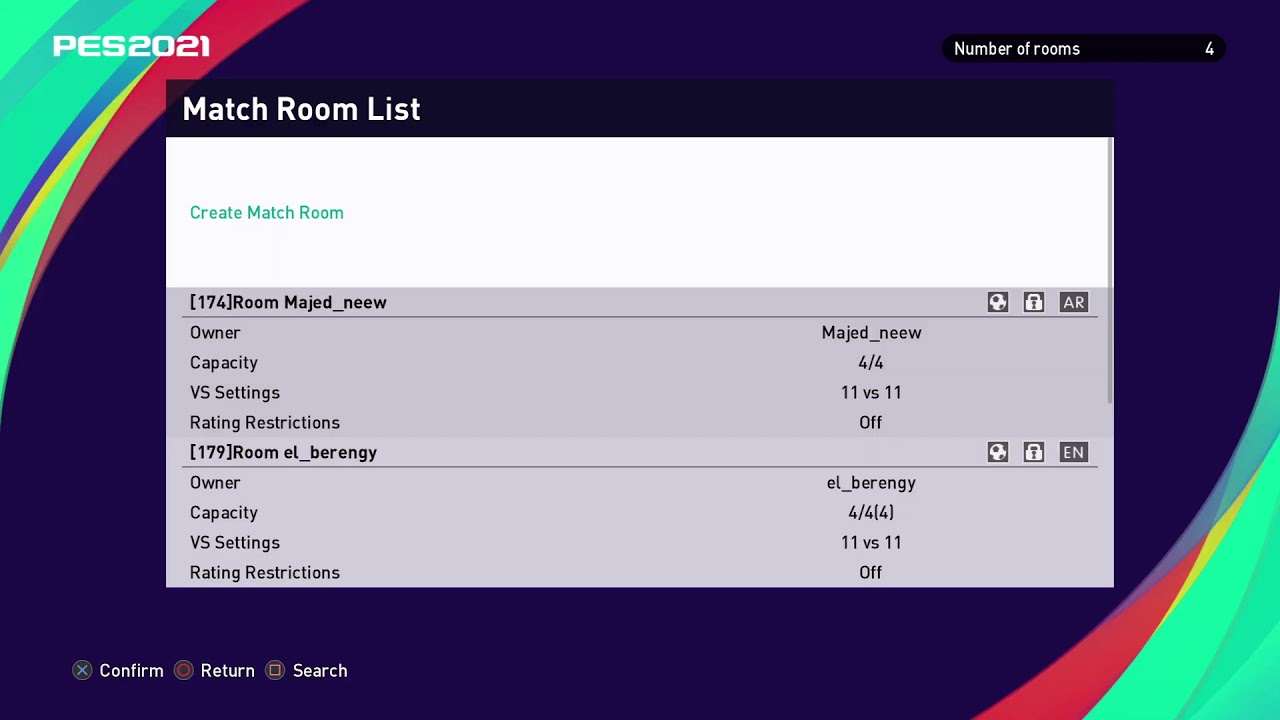This screenshot has width=1280, height=720.
Task: Click the Return label
Action: [227, 671]
